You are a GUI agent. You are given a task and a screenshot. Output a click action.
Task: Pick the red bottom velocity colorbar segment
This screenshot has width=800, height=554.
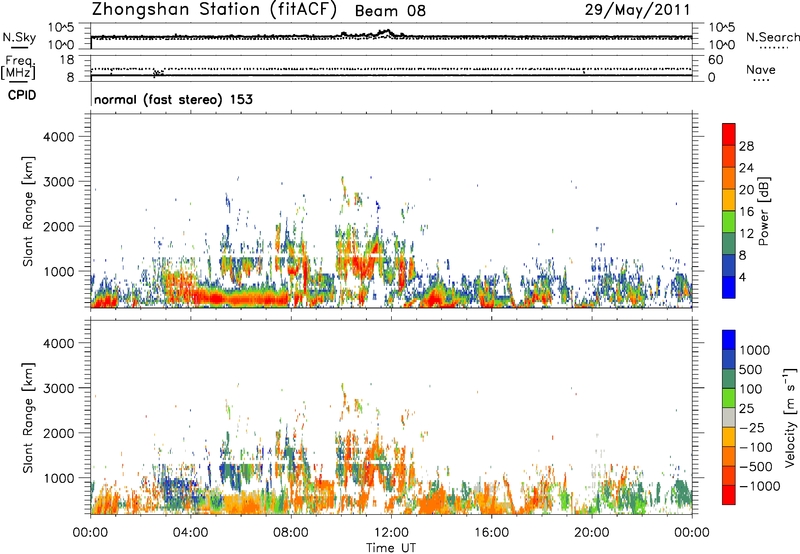point(729,495)
